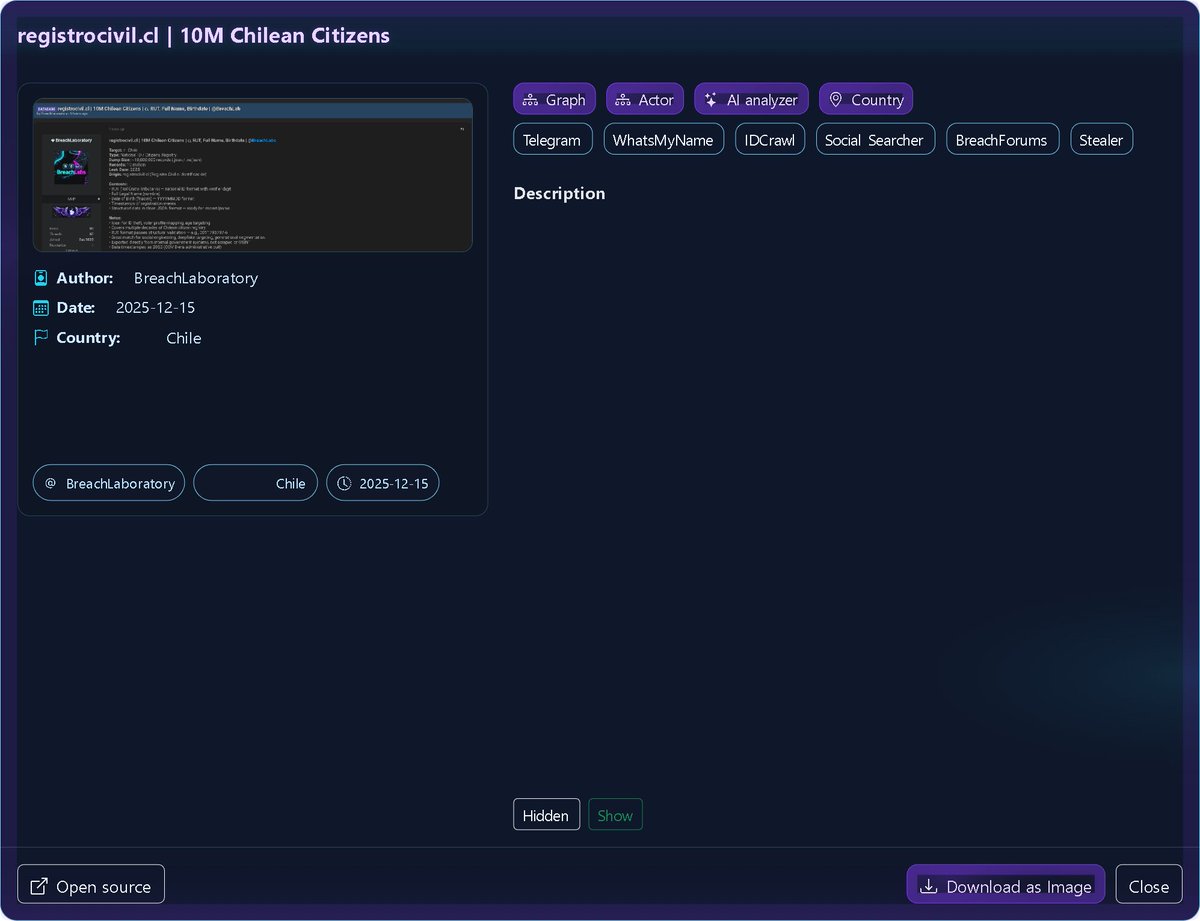Download the card as image
Image resolution: width=1200 pixels, height=921 pixels.
(x=1006, y=886)
